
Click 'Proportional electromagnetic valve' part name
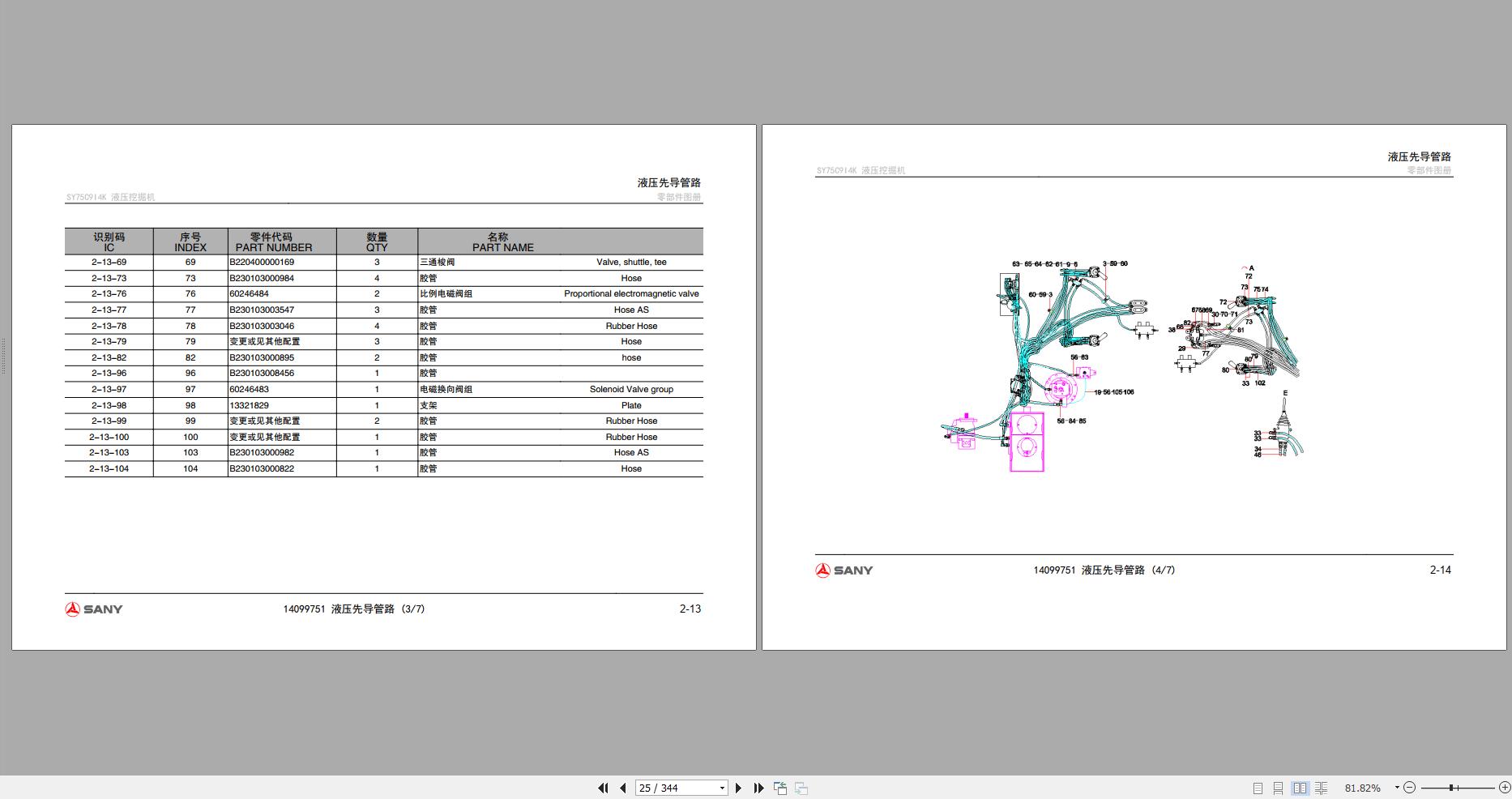631,294
